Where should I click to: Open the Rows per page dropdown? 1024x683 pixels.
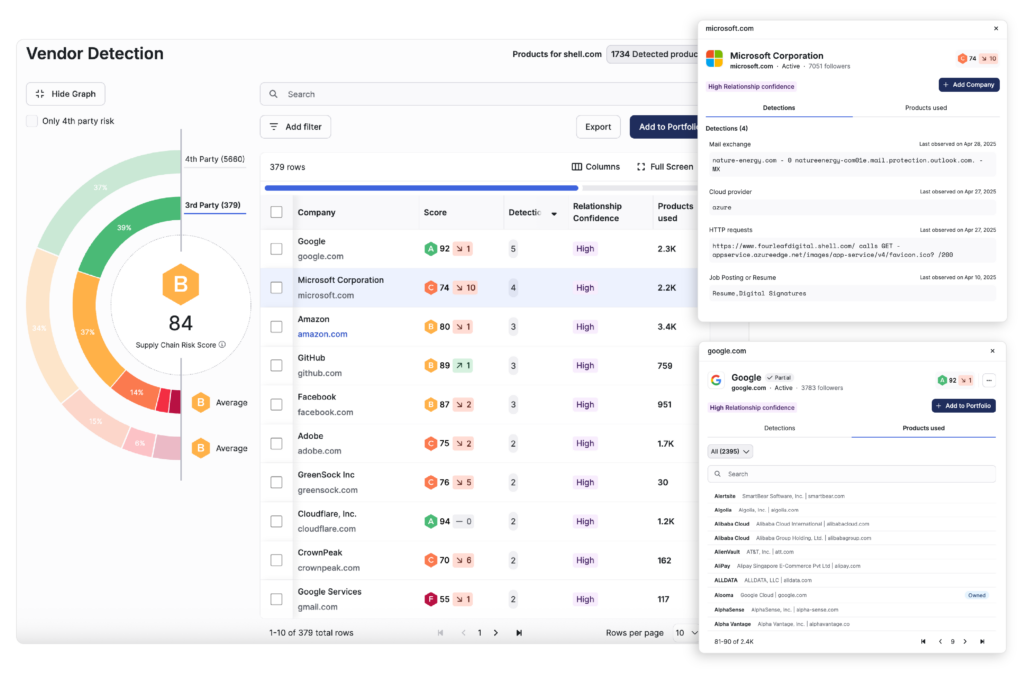686,633
